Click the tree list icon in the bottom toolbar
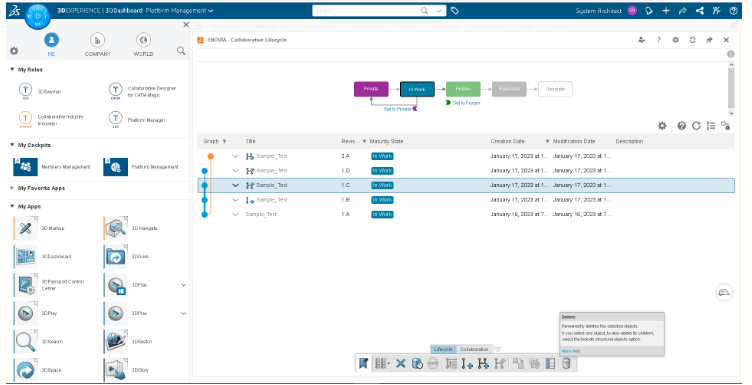Viewport: 752px width, 385px height. [x=451, y=364]
